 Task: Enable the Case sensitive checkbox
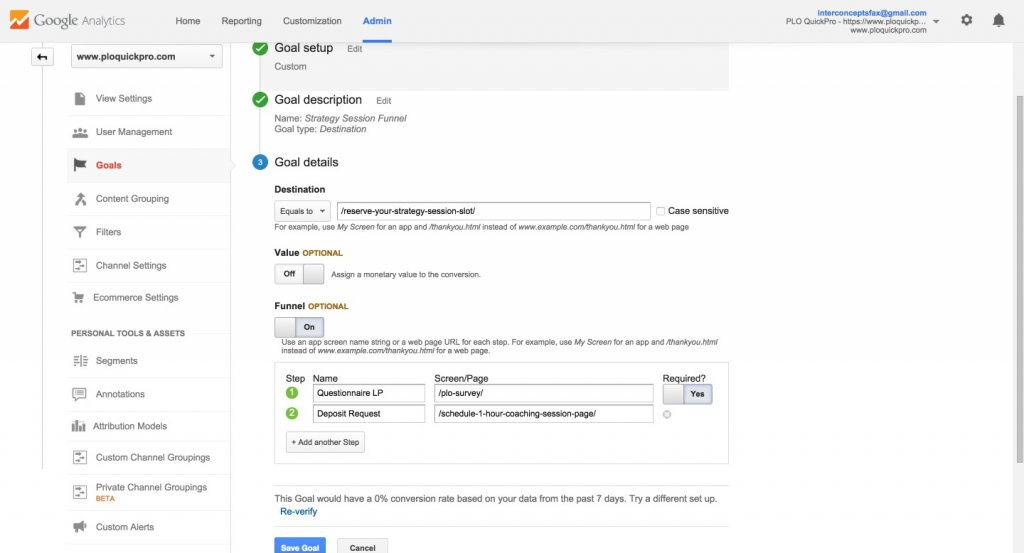[x=660, y=211]
